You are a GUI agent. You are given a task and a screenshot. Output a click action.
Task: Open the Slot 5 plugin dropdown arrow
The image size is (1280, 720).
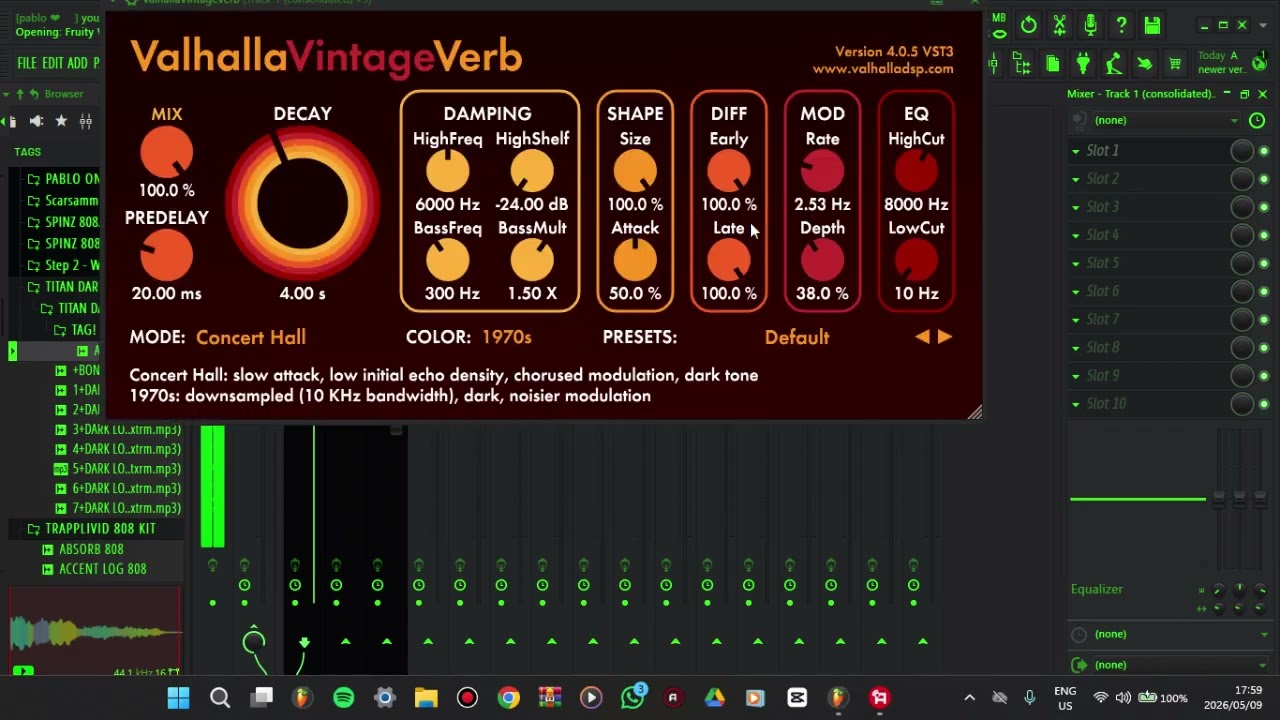1076,263
